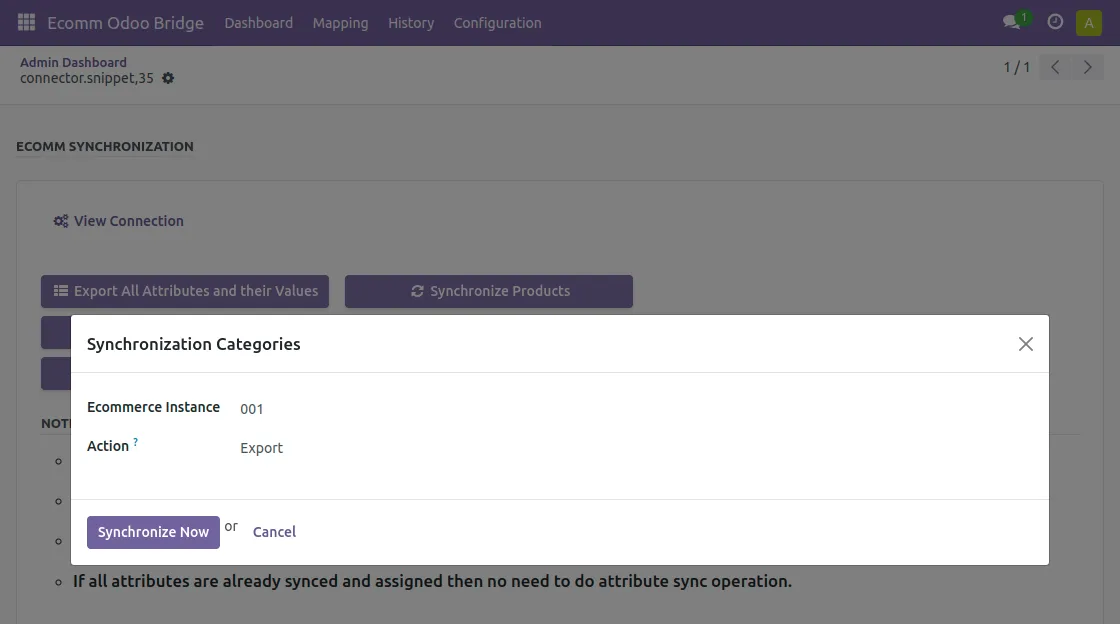The width and height of the screenshot is (1120, 624).
Task: Open the Configuration menu
Action: [497, 22]
